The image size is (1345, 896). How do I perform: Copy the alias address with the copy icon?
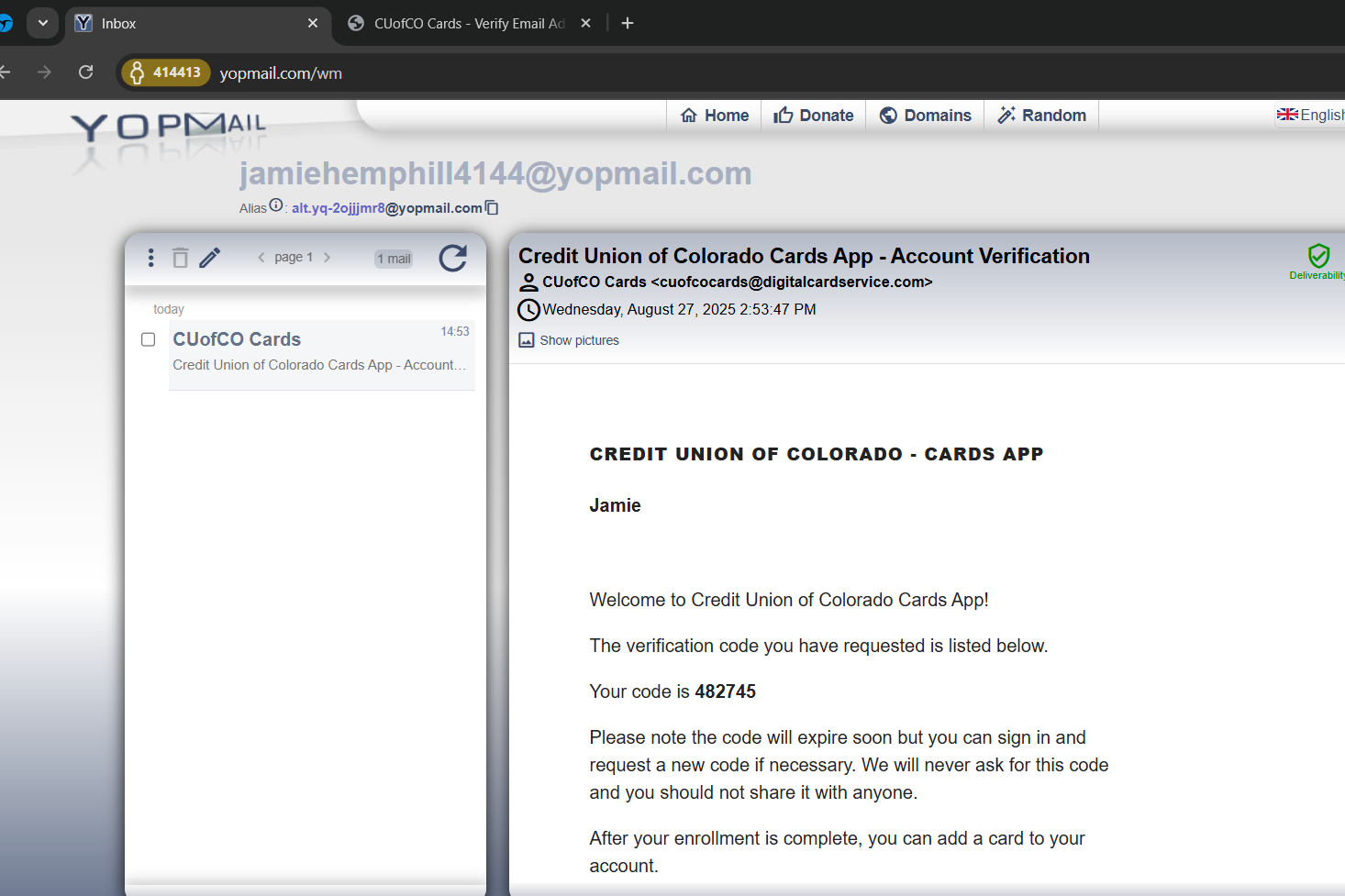492,208
